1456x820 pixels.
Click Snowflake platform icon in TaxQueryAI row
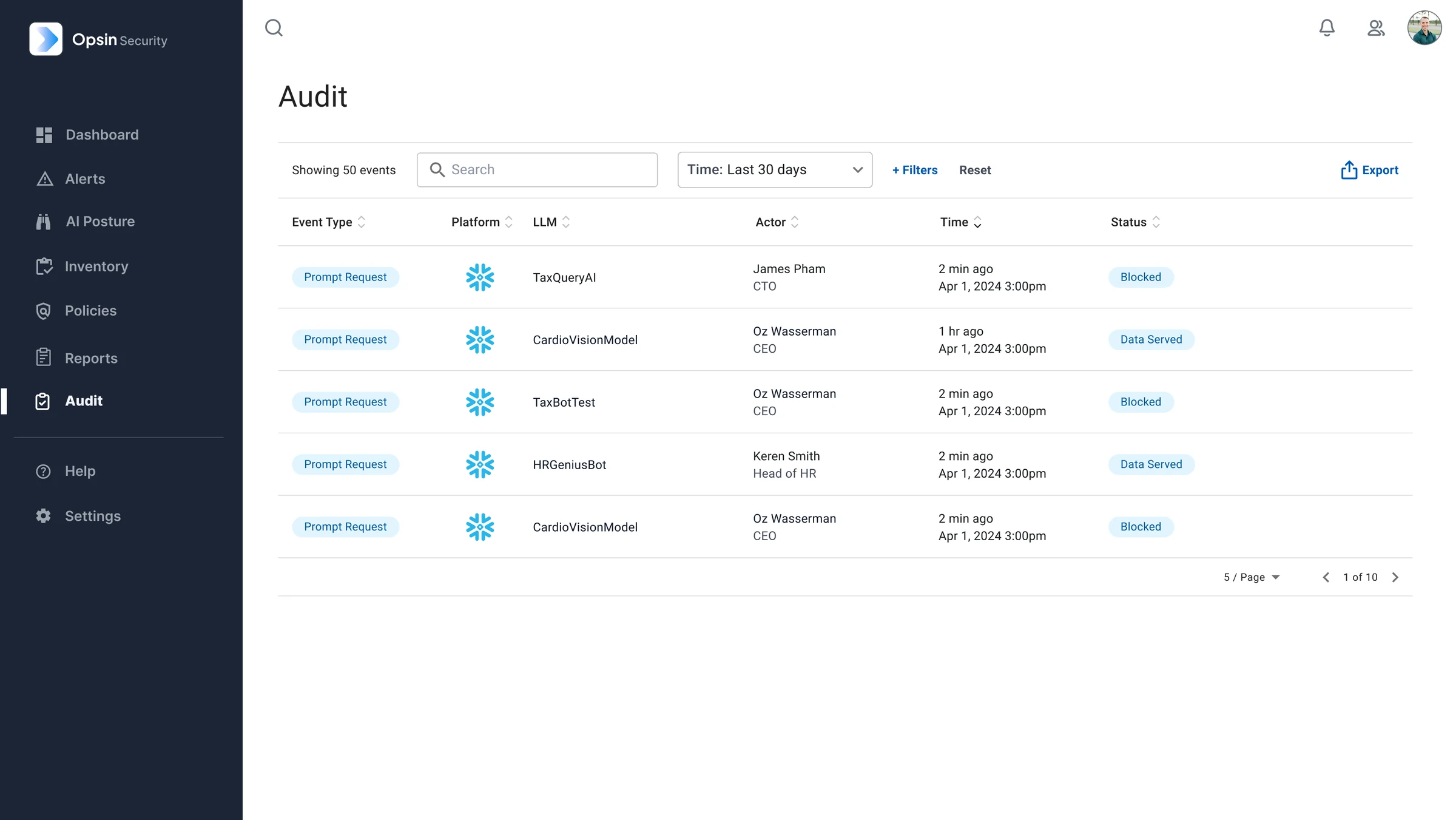coord(480,277)
